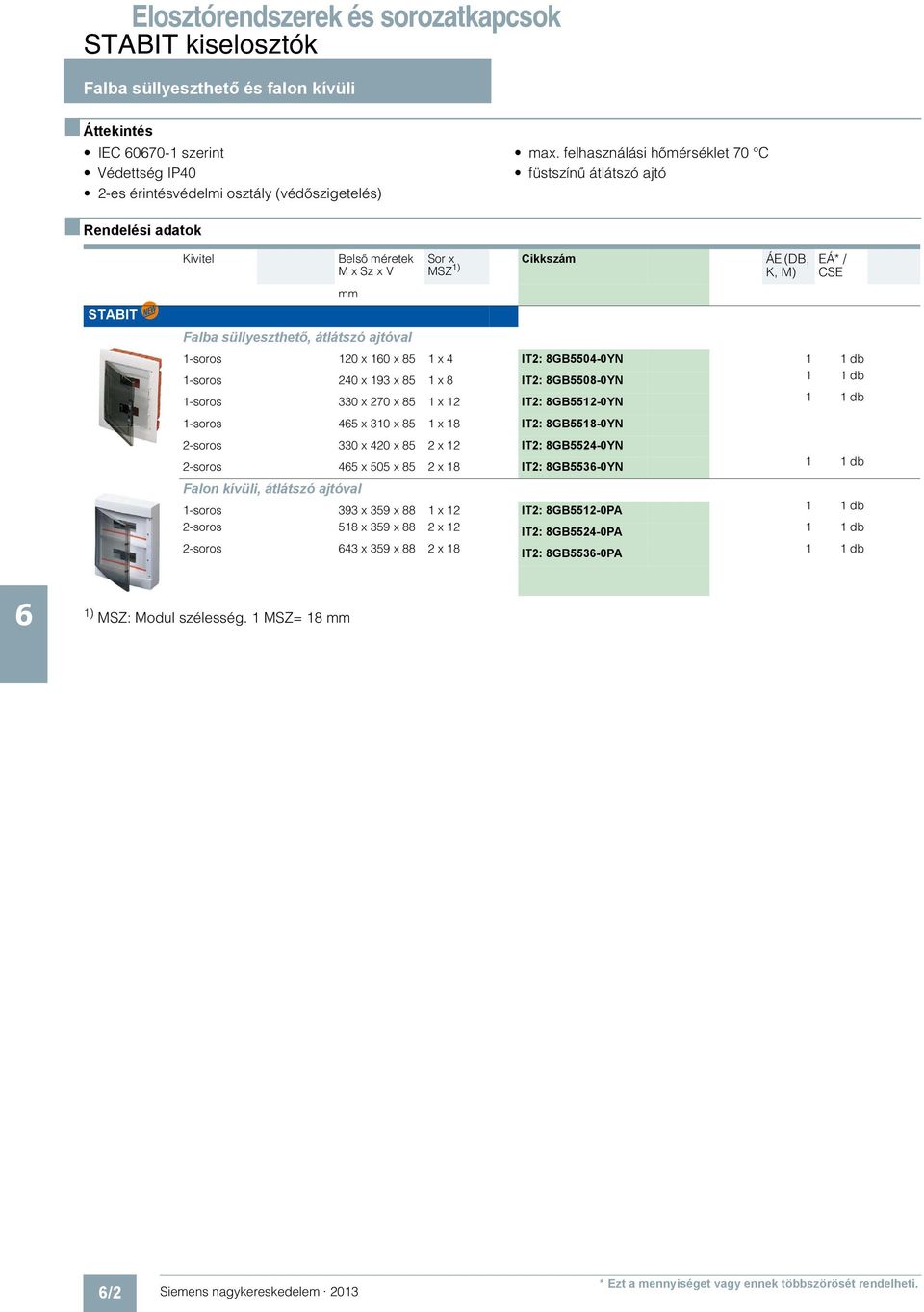Click the Áttekintés section heading

point(117,131)
